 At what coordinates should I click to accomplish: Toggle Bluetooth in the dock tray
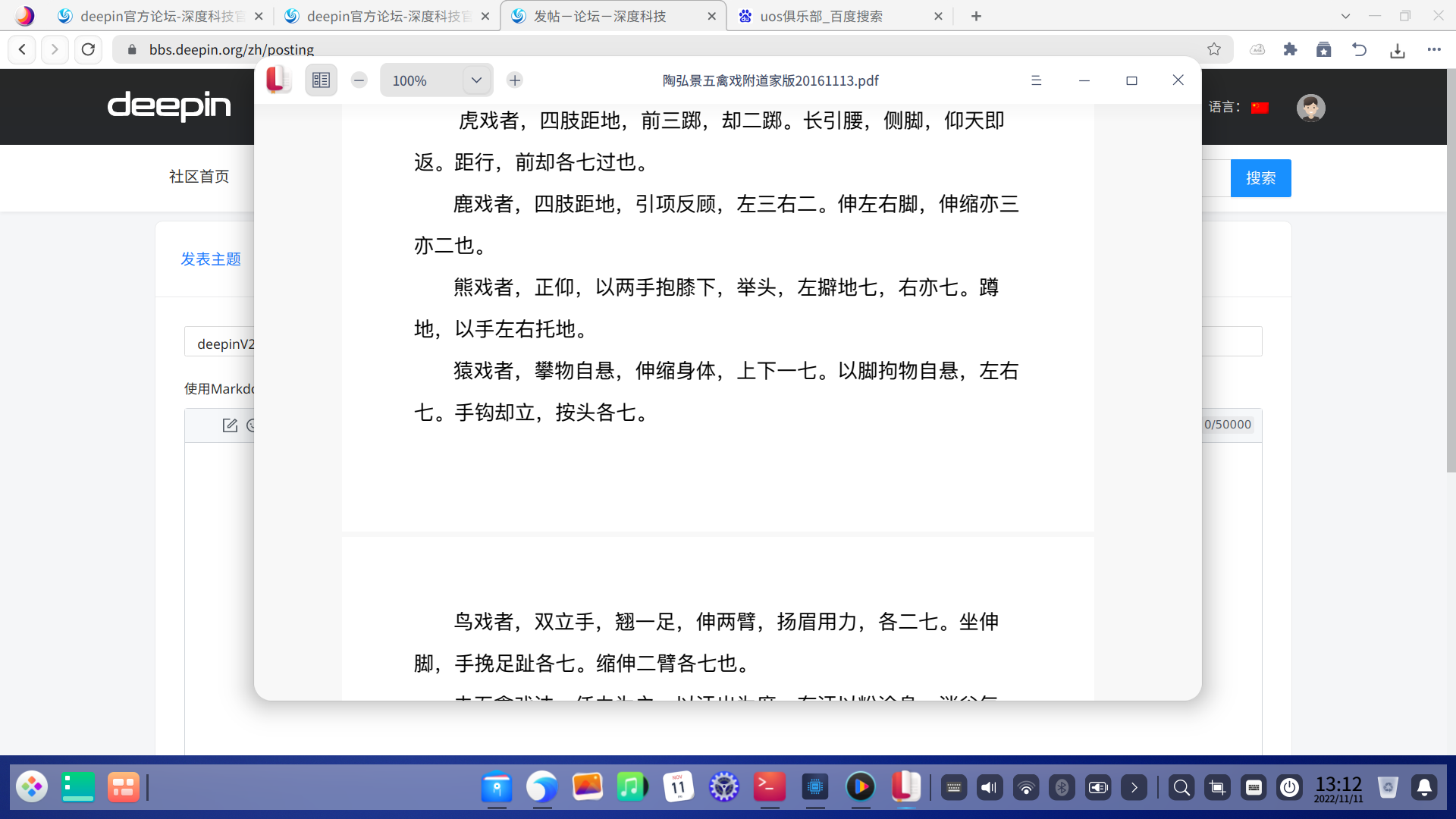pos(1062,788)
